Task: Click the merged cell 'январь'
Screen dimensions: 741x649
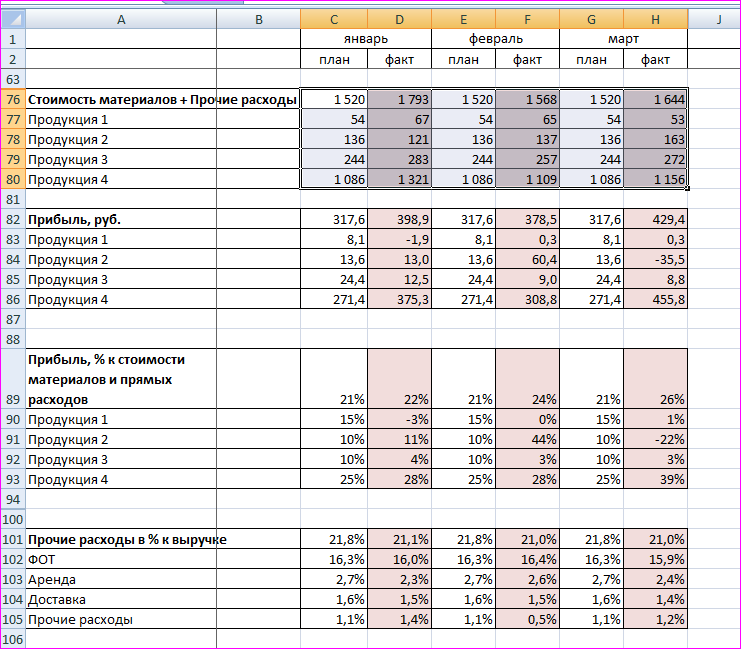Action: [x=366, y=39]
